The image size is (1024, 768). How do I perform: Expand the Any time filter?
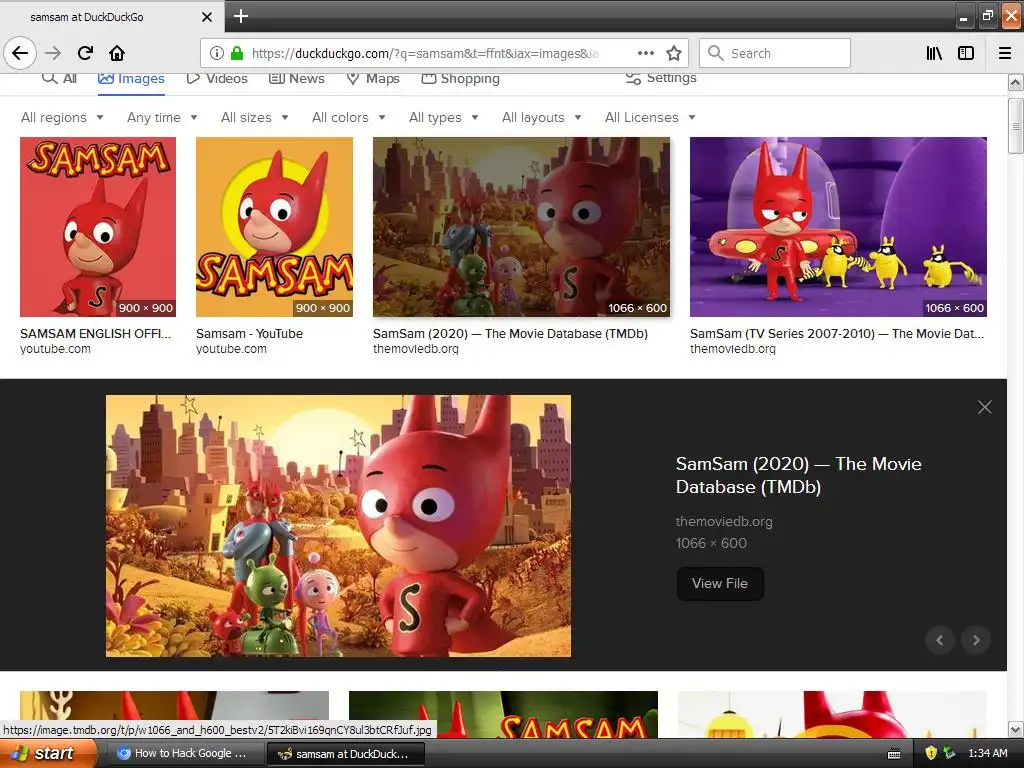162,118
